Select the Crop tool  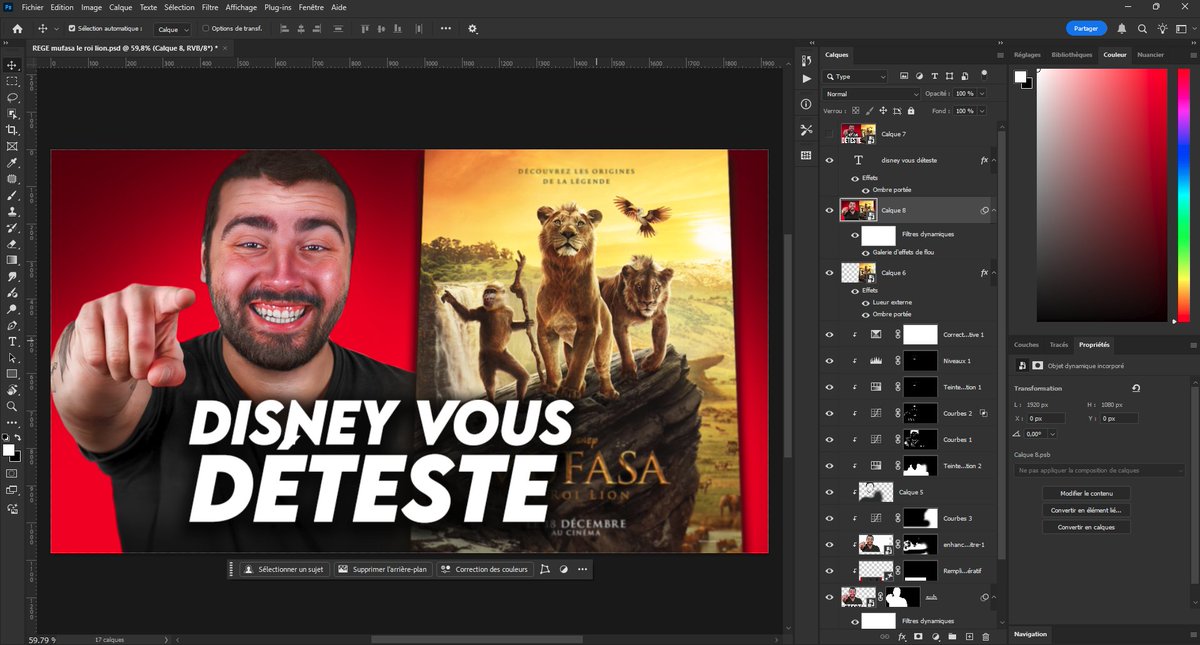(12, 130)
